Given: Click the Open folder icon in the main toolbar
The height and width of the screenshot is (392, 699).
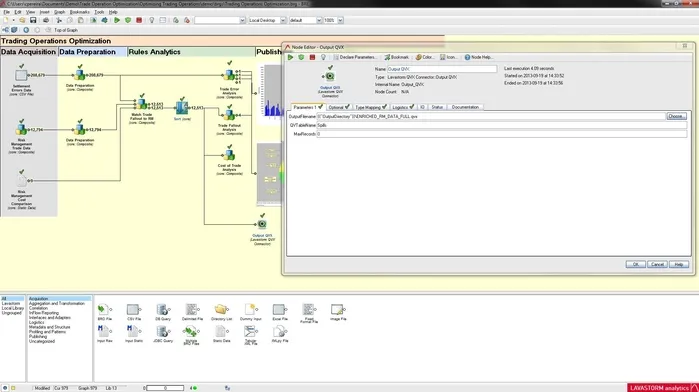Looking at the screenshot, I should coord(22,21).
